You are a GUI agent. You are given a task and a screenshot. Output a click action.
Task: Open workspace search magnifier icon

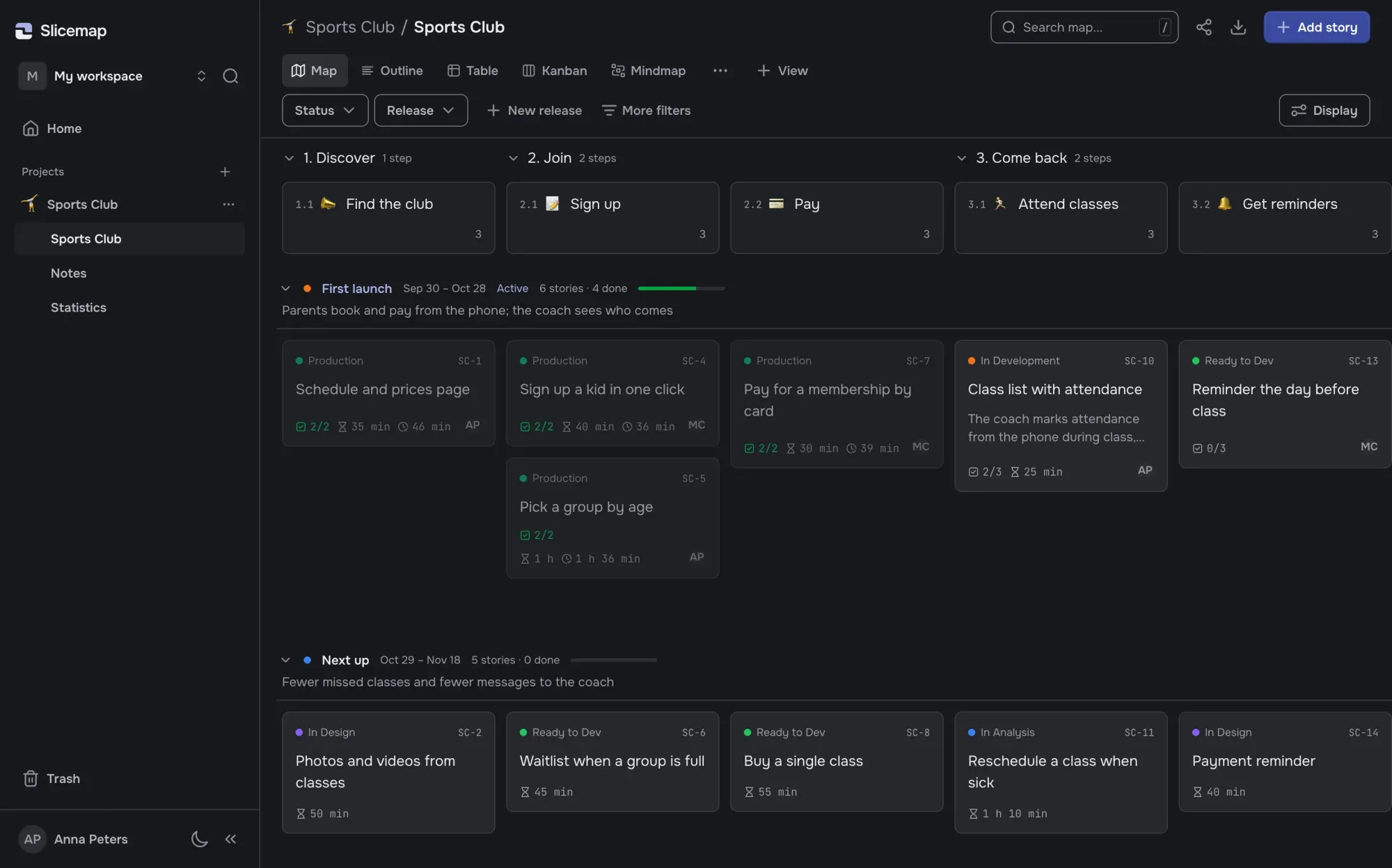click(x=230, y=76)
